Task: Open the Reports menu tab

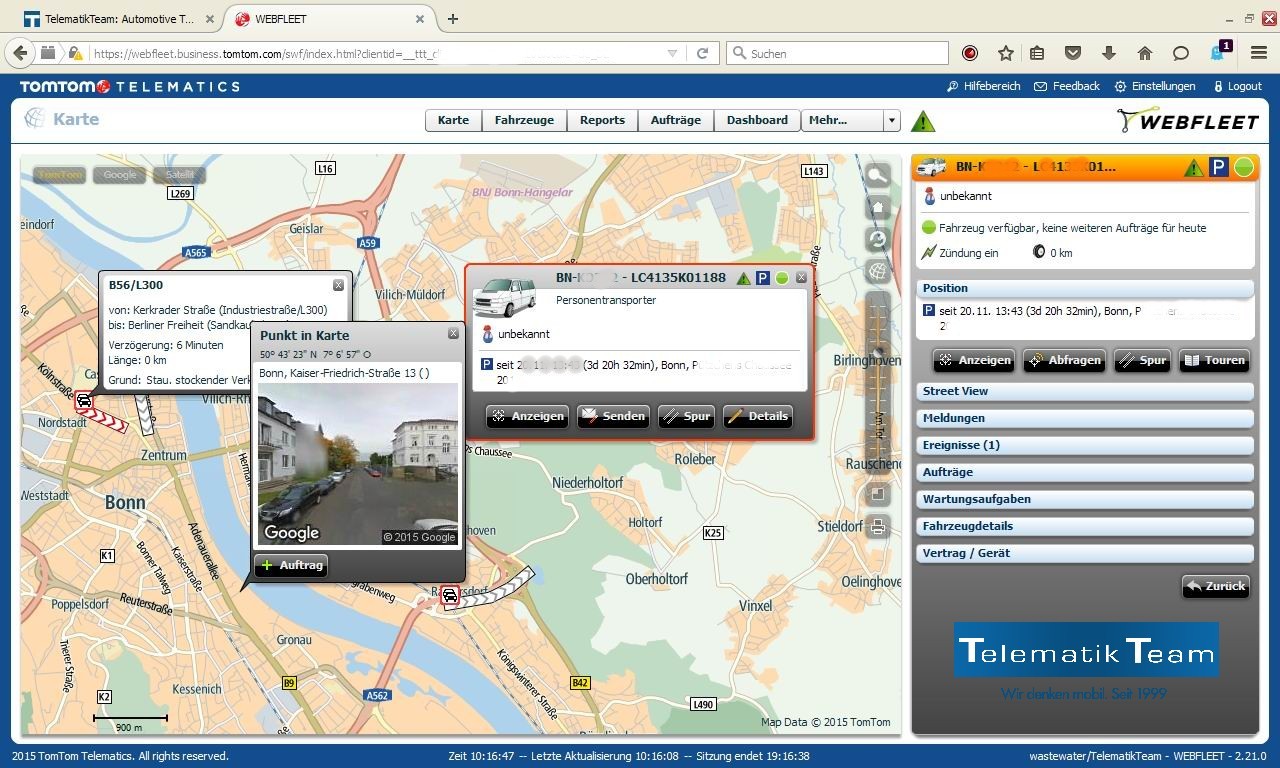Action: click(x=602, y=120)
